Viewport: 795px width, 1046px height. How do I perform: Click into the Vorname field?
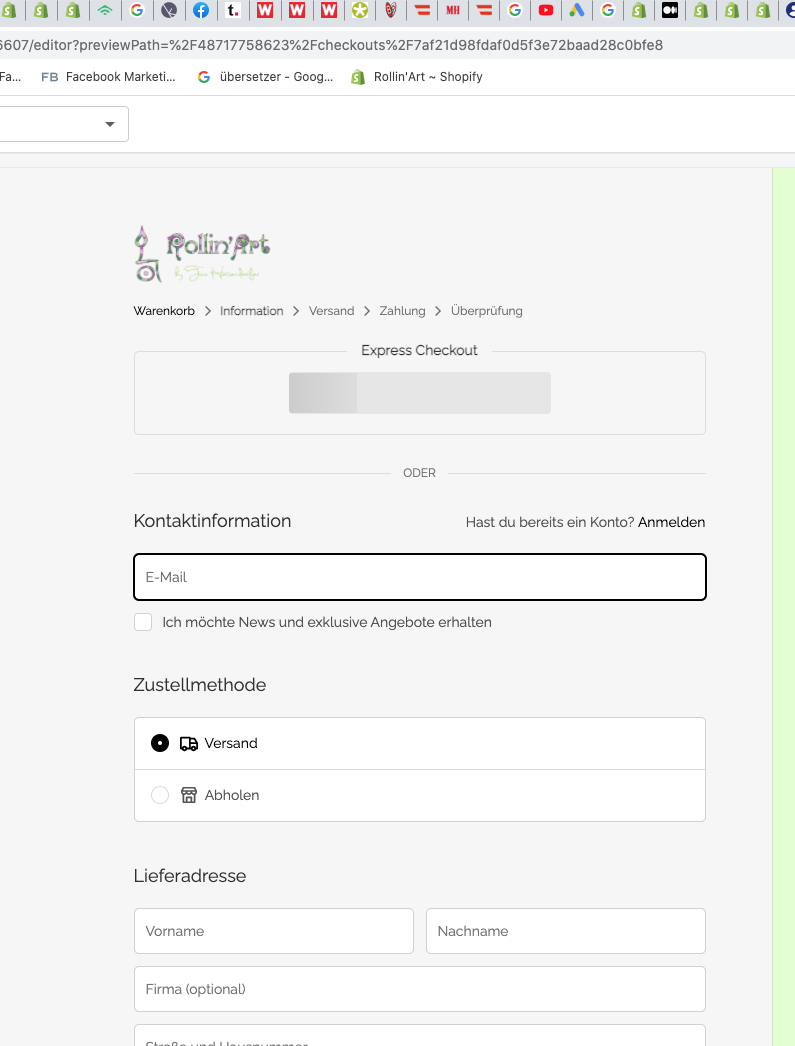click(x=273, y=931)
